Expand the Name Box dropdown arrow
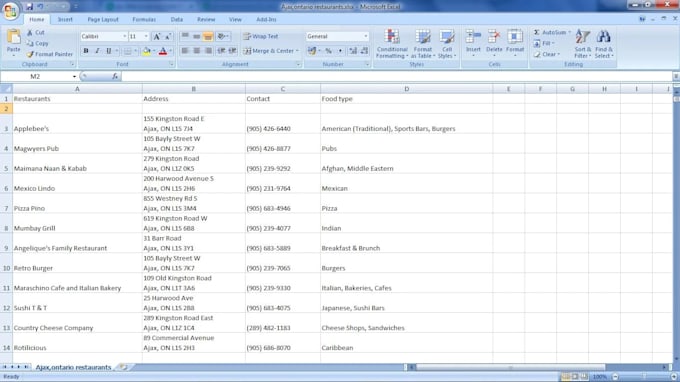680x382 pixels. click(74, 76)
